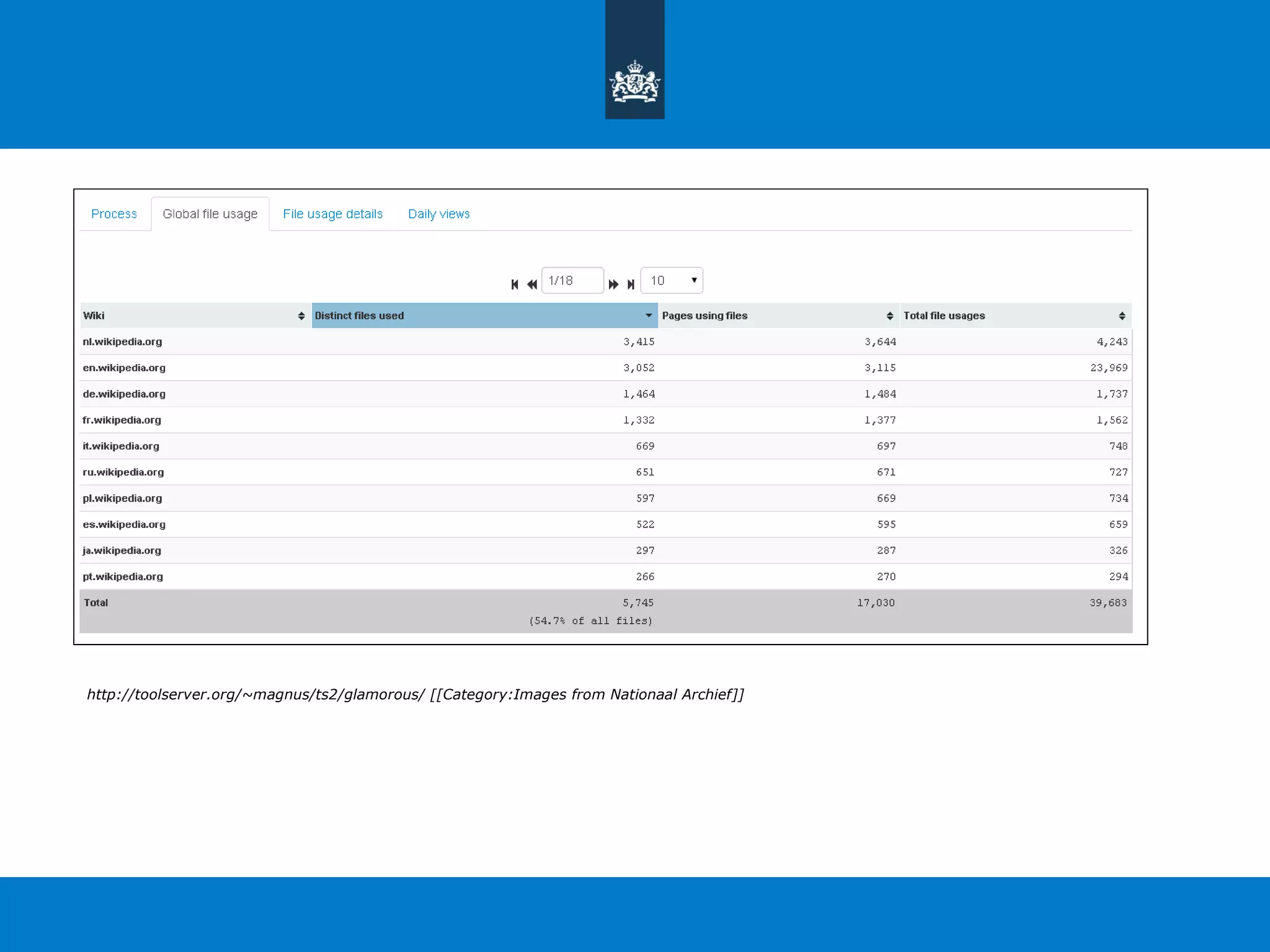Screen dimensions: 1270x952
Task: Click the nl.wikipedia.org row label
Action: pyautogui.click(x=122, y=342)
